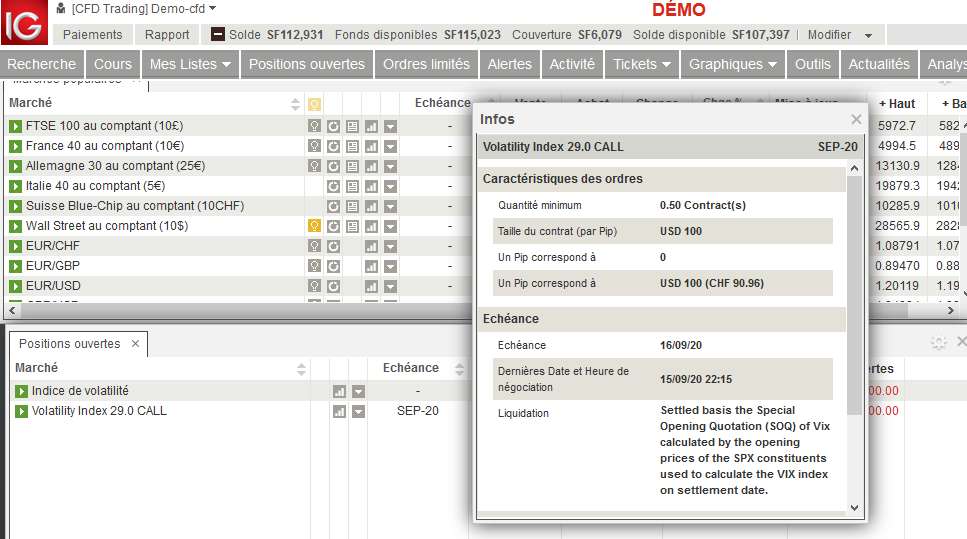Open chart icon for Indice de volatilité position
967x539 pixels.
point(339,392)
